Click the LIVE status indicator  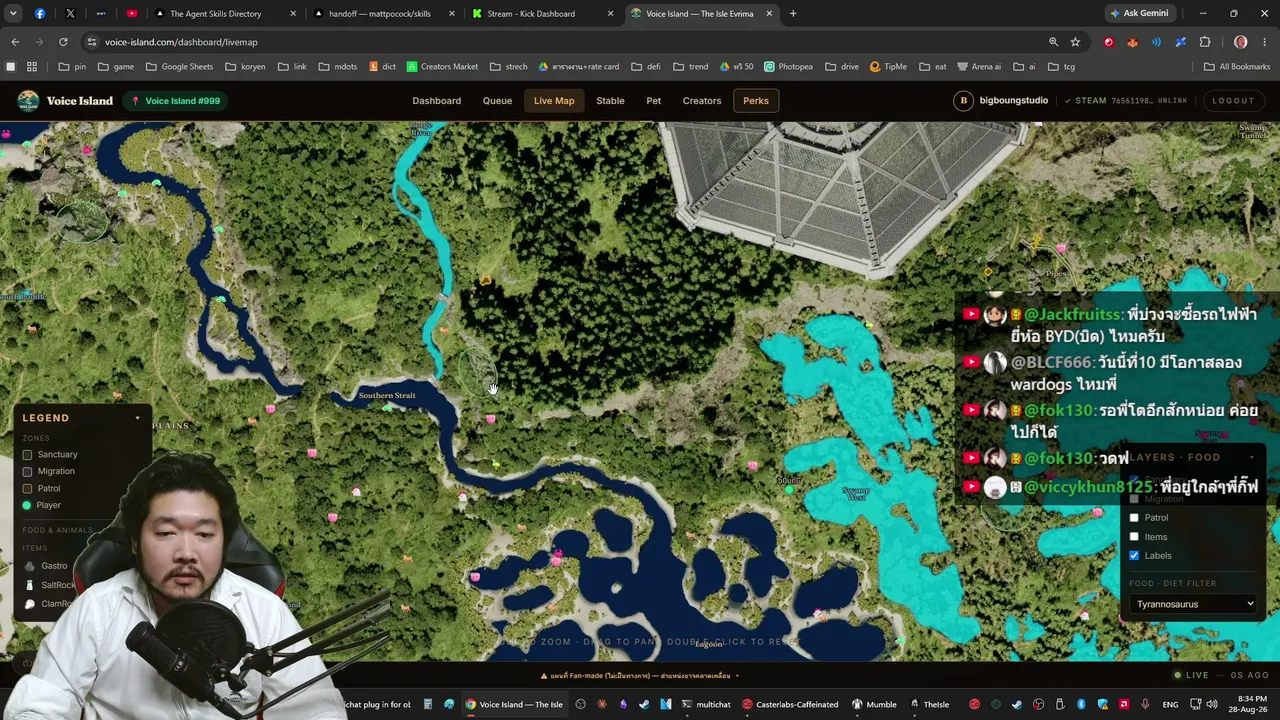coord(1191,675)
